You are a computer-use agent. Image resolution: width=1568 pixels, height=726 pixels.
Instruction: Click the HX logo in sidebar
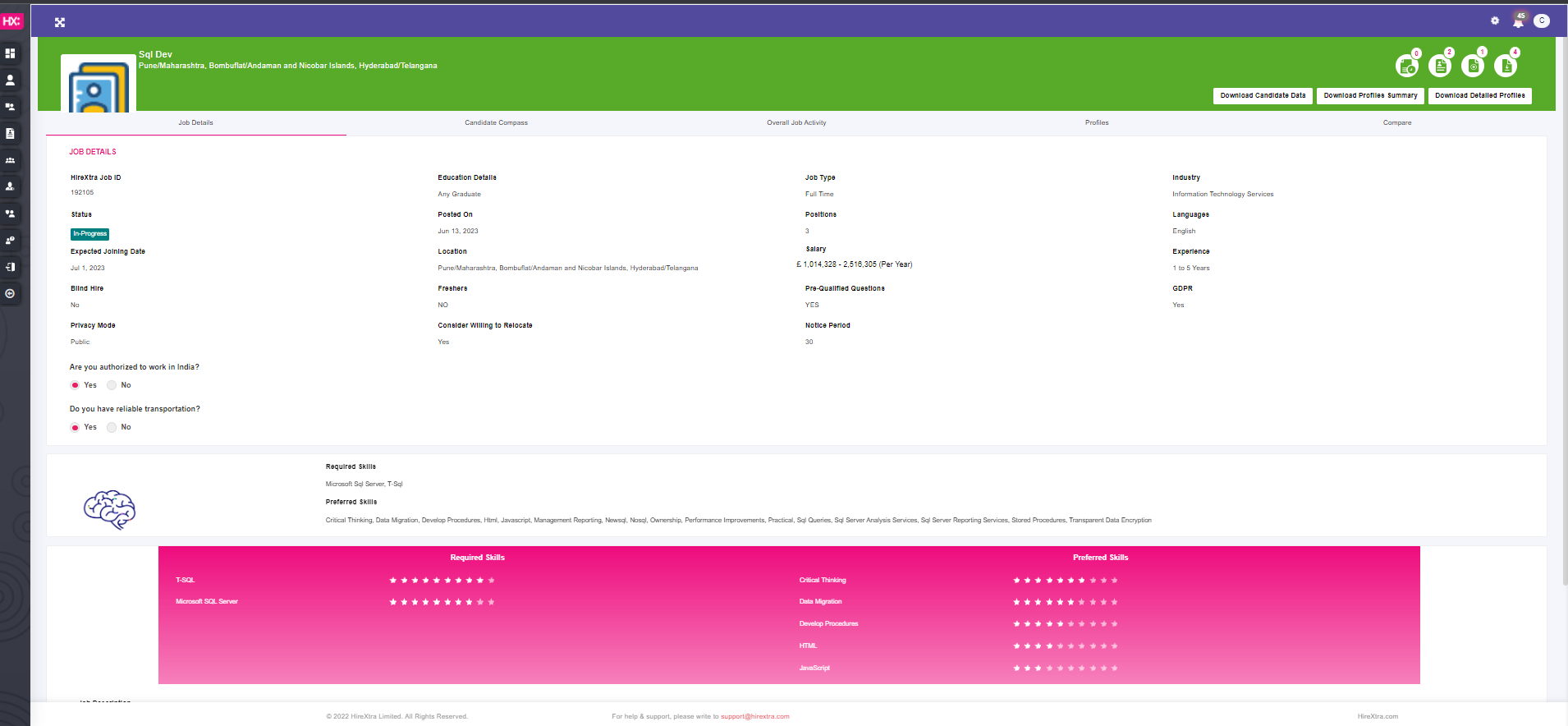coord(11,21)
